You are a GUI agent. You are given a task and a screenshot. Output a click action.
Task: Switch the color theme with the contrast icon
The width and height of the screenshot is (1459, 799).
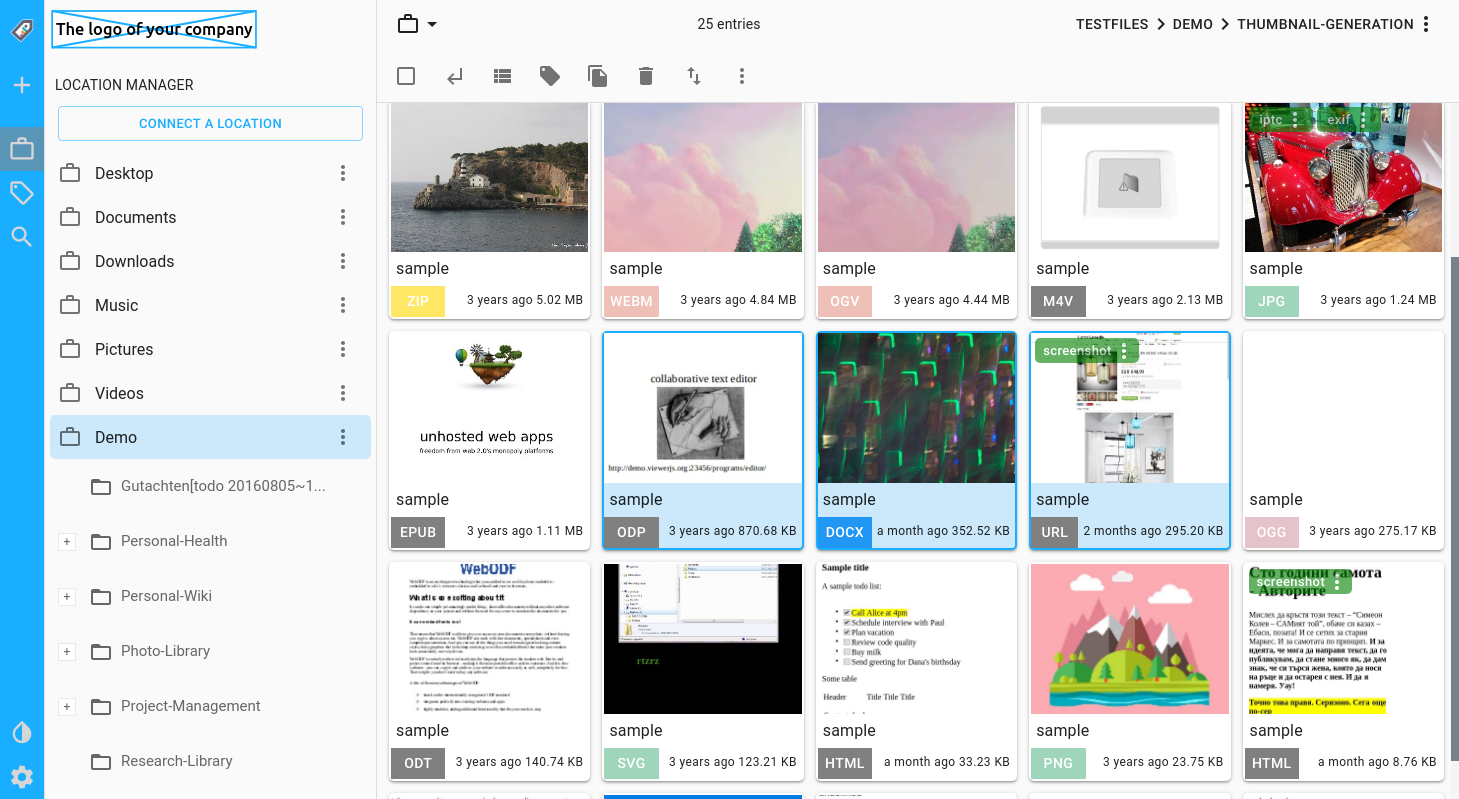22,732
